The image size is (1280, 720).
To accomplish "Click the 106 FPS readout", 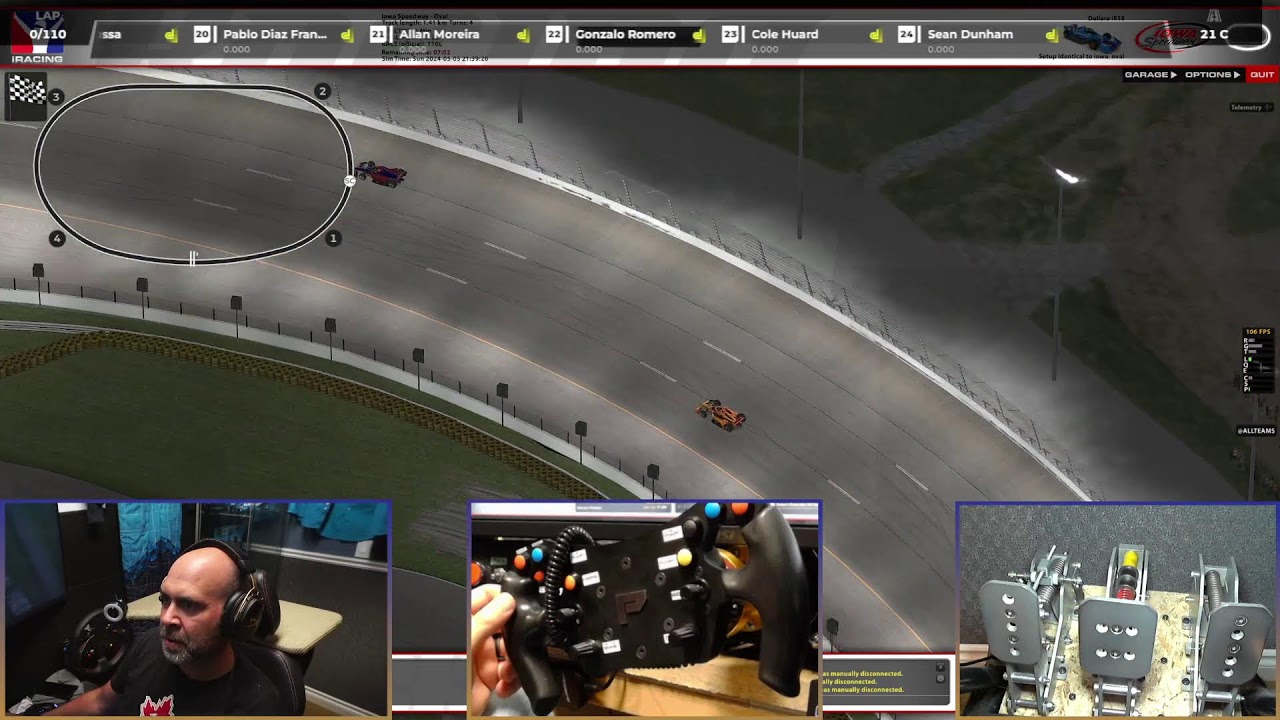I will [x=1258, y=332].
